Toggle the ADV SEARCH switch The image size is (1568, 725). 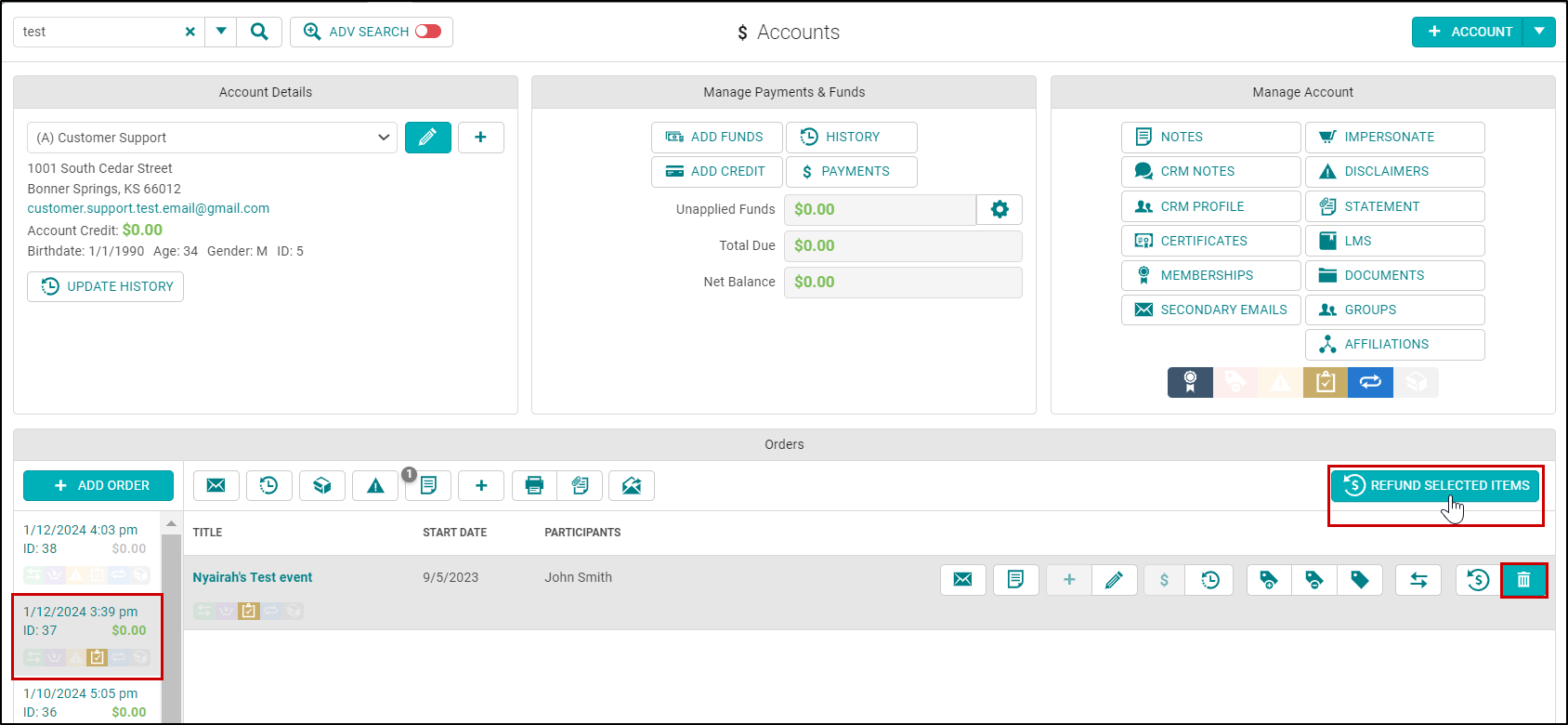pos(428,32)
